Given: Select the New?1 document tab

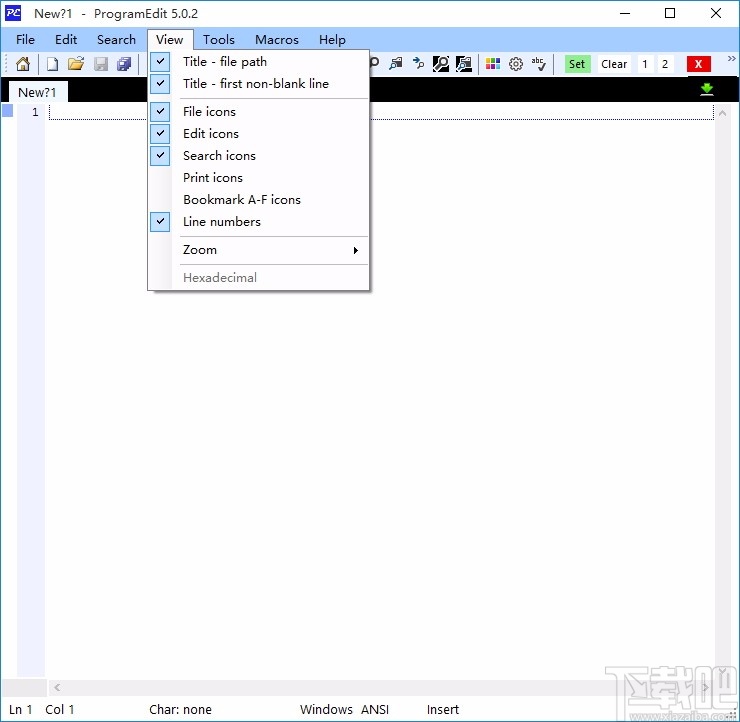Looking at the screenshot, I should [37, 92].
